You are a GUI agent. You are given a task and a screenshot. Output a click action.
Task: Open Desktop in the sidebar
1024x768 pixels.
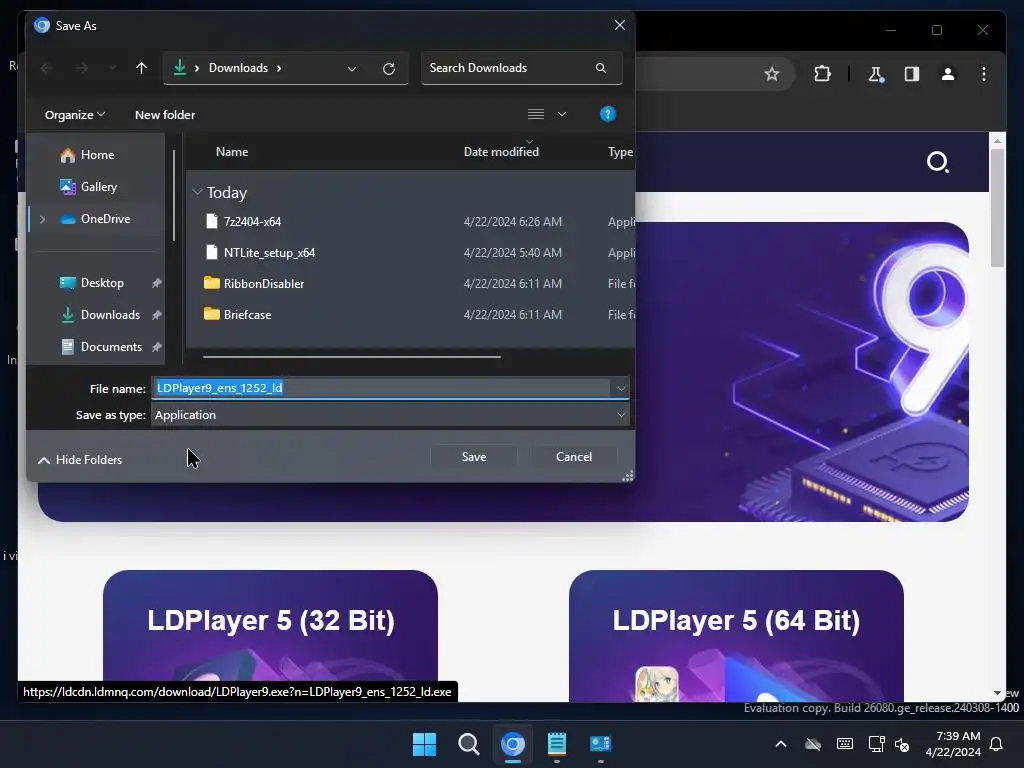102,283
